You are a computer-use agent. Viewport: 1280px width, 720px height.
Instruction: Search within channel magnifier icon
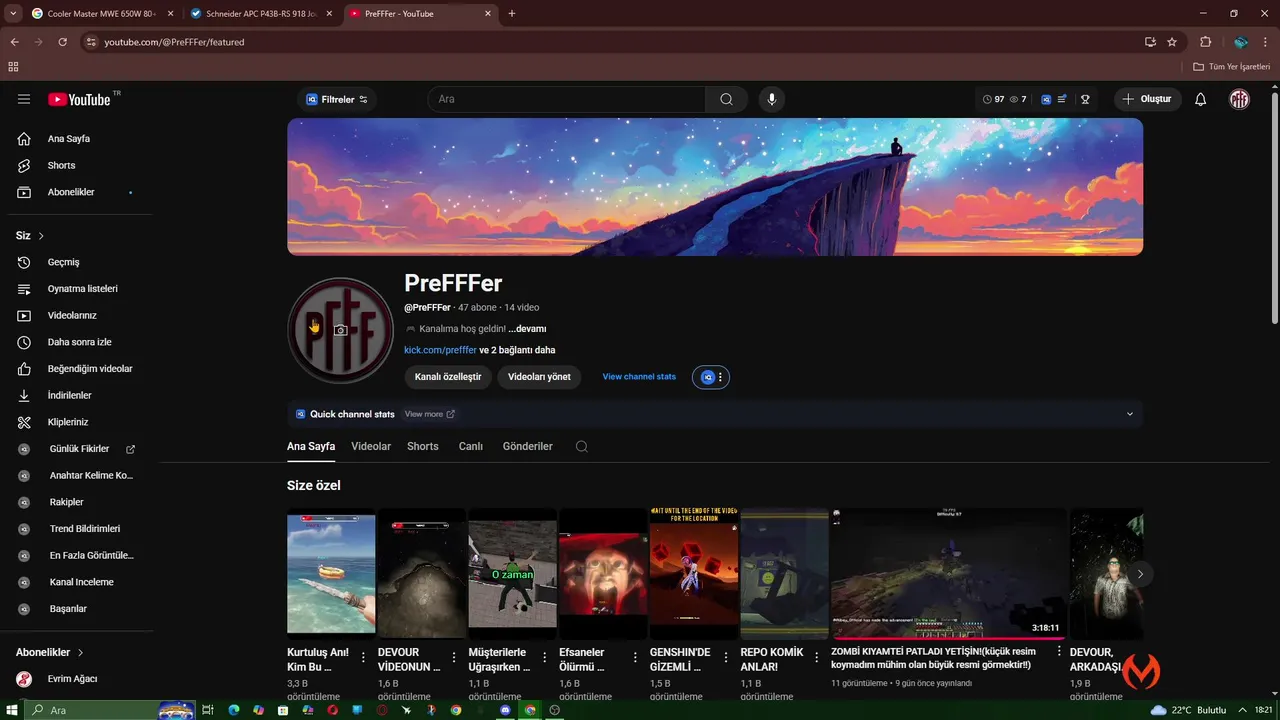(x=581, y=446)
